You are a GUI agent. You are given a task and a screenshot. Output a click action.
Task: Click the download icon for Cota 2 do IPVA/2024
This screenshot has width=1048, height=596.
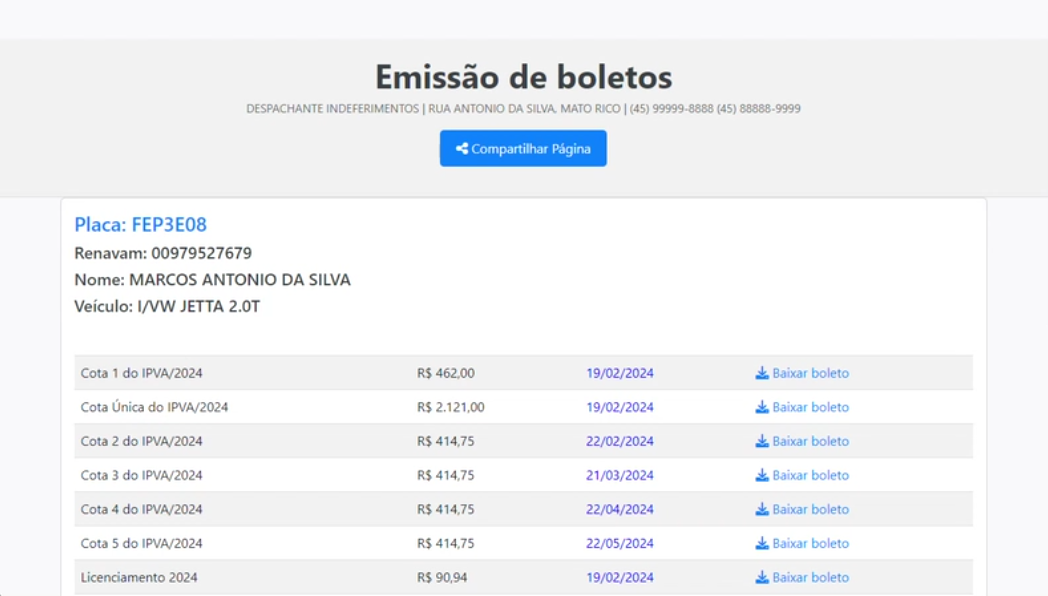761,440
